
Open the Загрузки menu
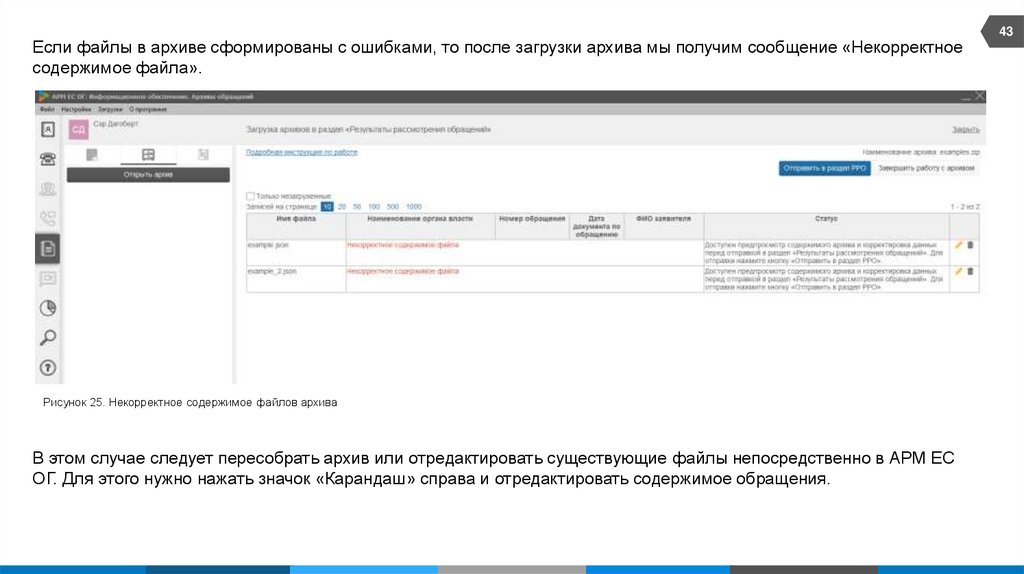point(110,110)
